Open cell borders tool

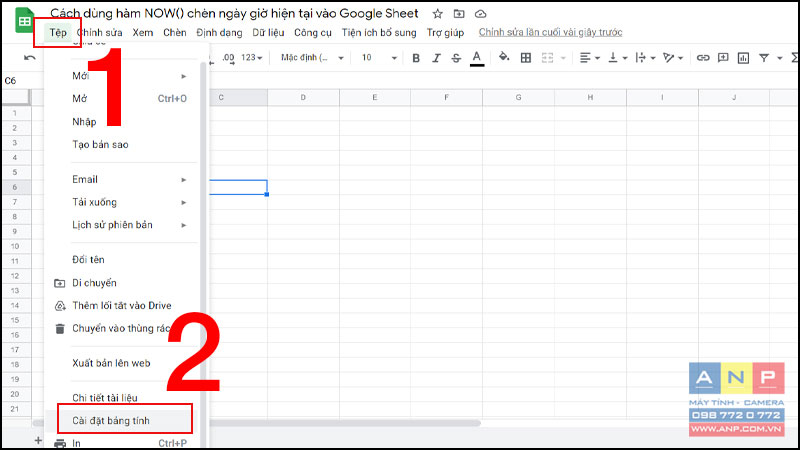(x=526, y=58)
